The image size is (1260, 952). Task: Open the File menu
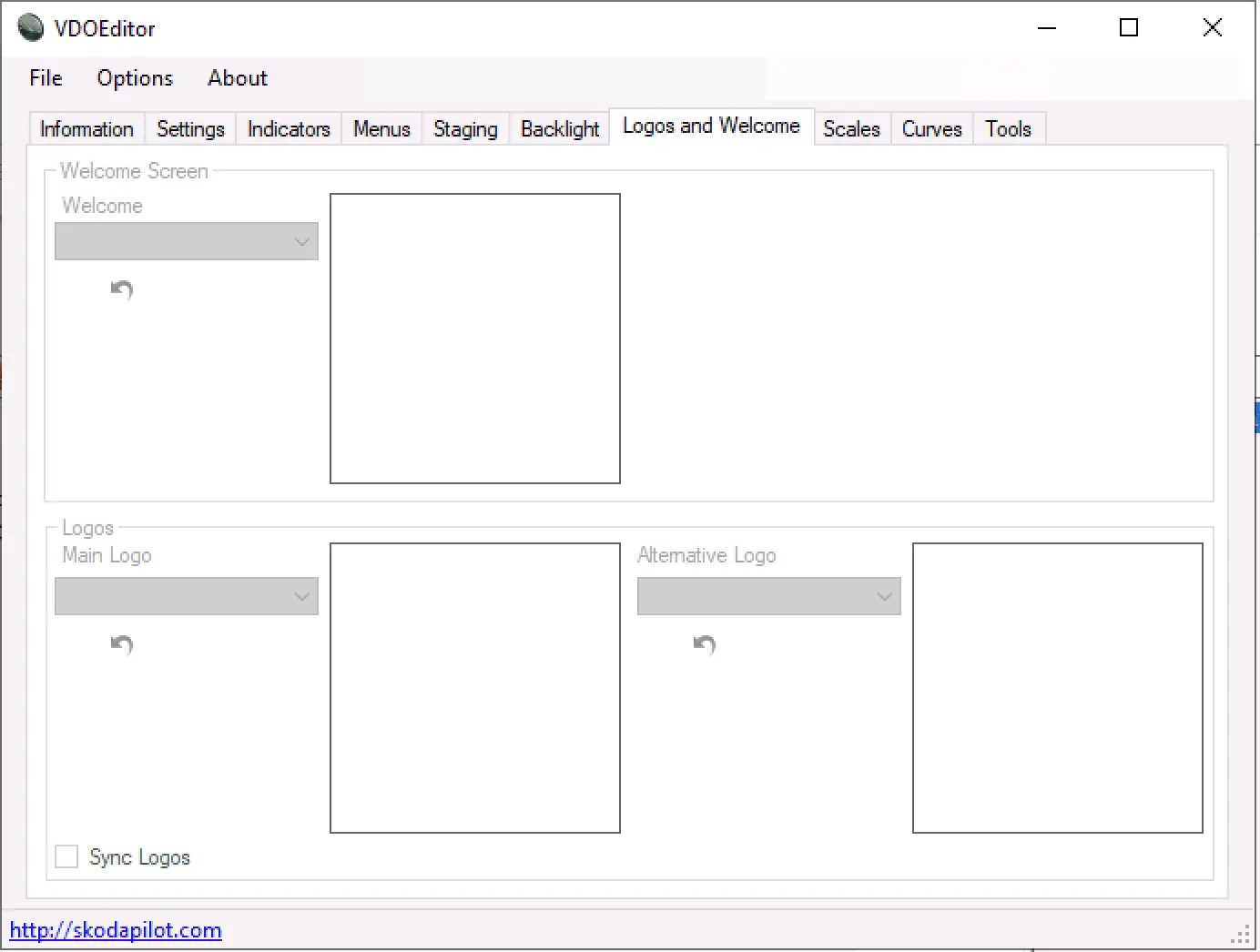[x=46, y=78]
